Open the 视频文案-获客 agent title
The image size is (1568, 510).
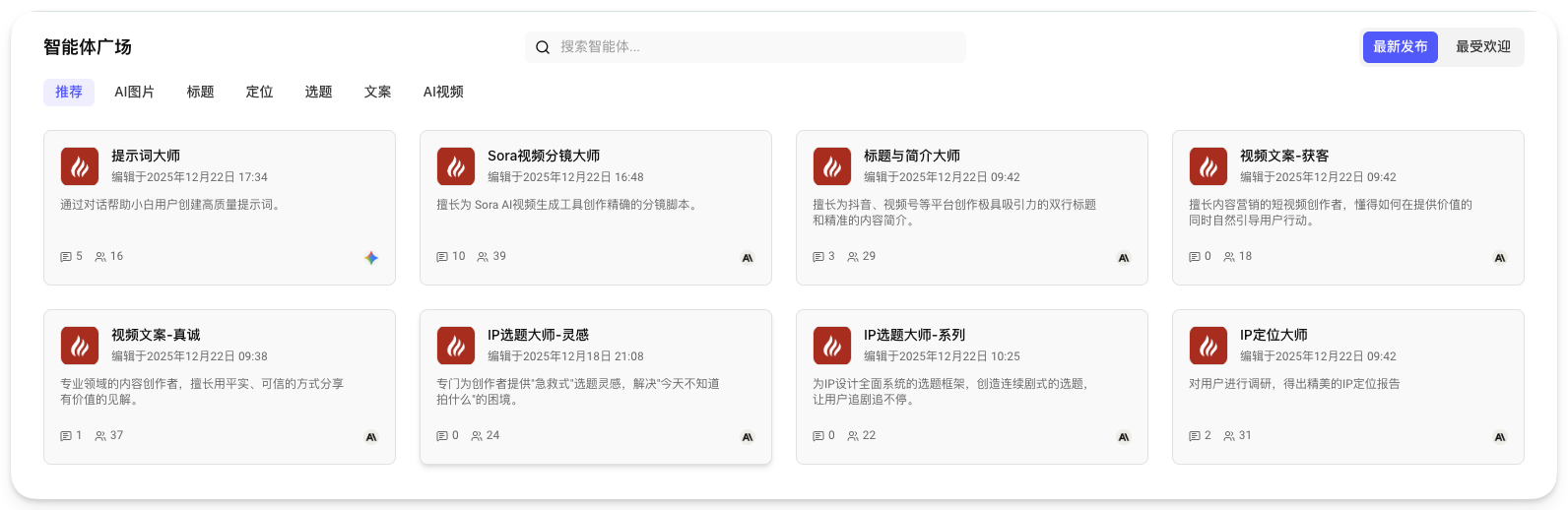click(x=1284, y=156)
